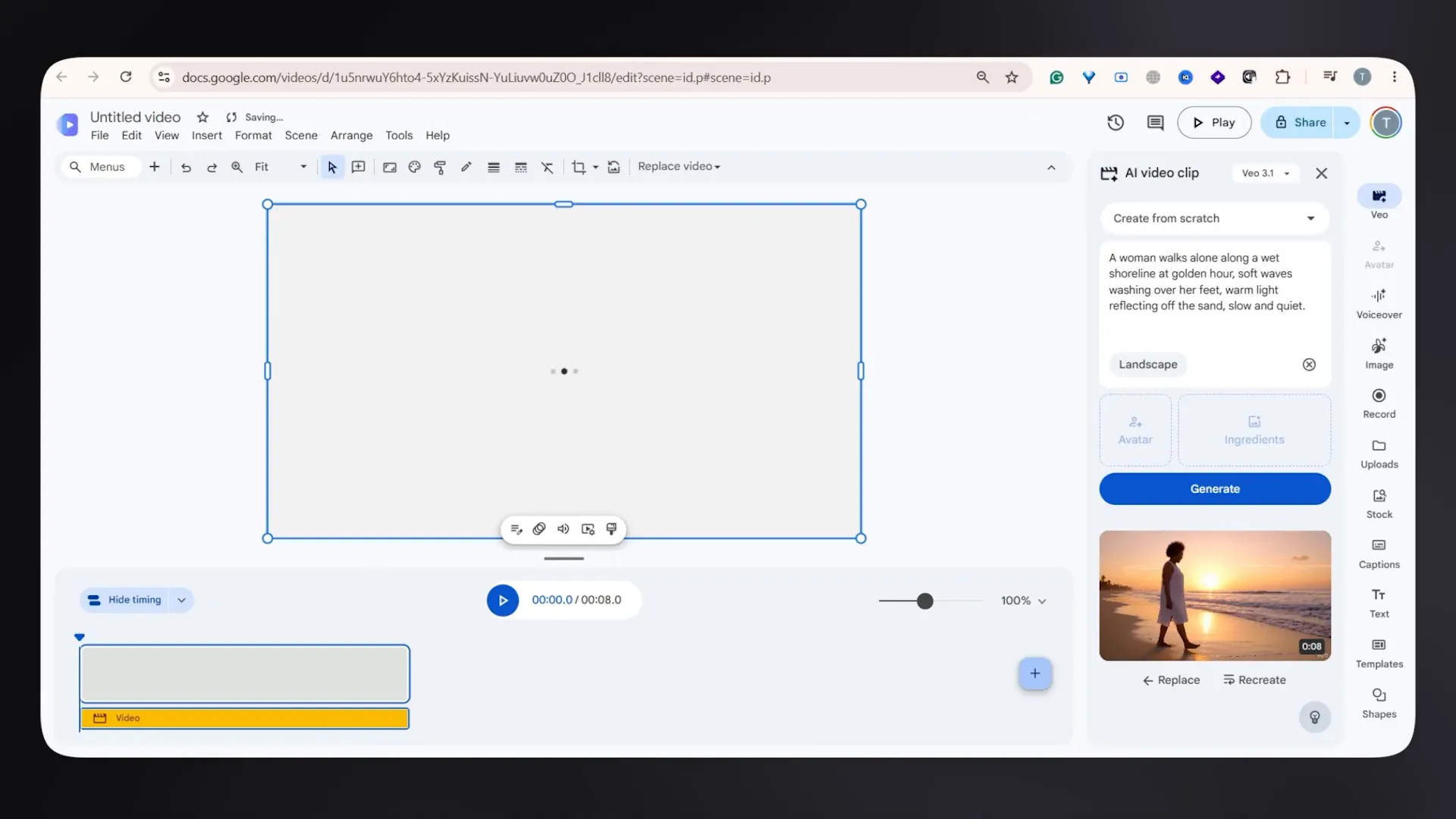Image resolution: width=1456 pixels, height=819 pixels.
Task: Open the crop shape dropdown arrow
Action: (595, 168)
